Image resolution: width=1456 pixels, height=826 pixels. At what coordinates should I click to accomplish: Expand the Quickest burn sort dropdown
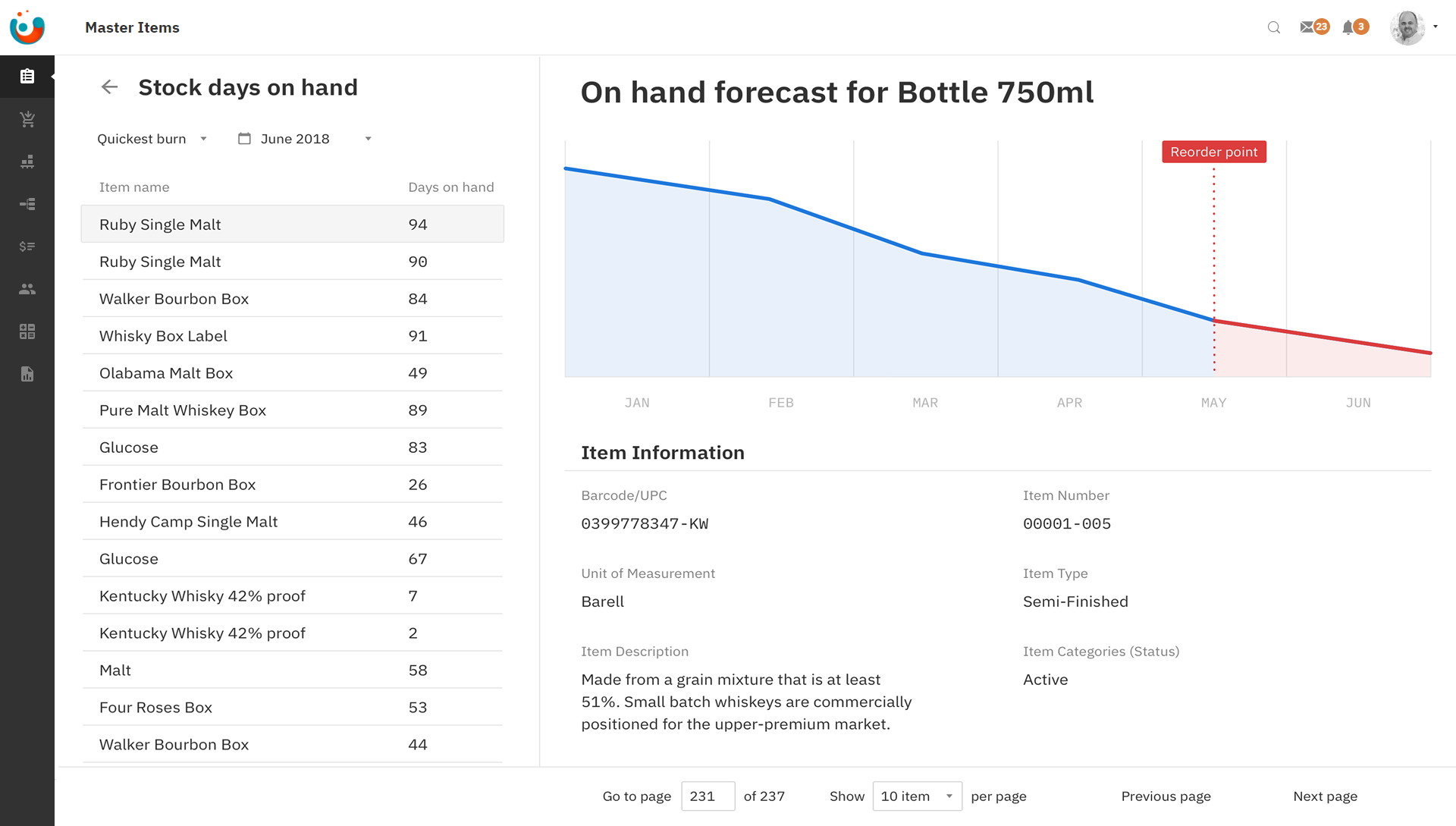pyautogui.click(x=152, y=139)
